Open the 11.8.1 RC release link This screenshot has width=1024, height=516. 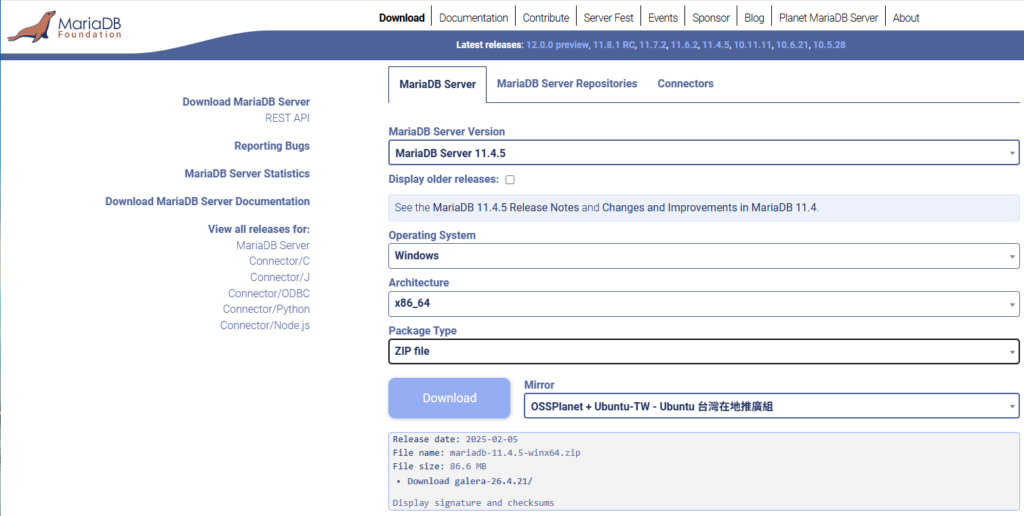pyautogui.click(x=614, y=45)
